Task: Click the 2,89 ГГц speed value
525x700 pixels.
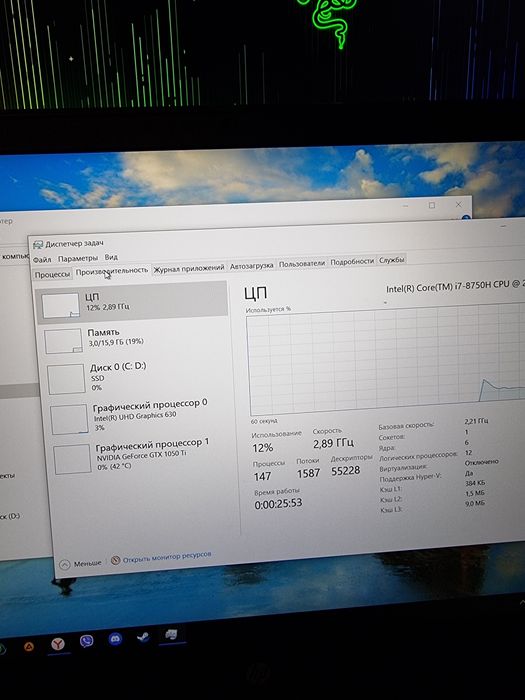Action: click(x=333, y=443)
